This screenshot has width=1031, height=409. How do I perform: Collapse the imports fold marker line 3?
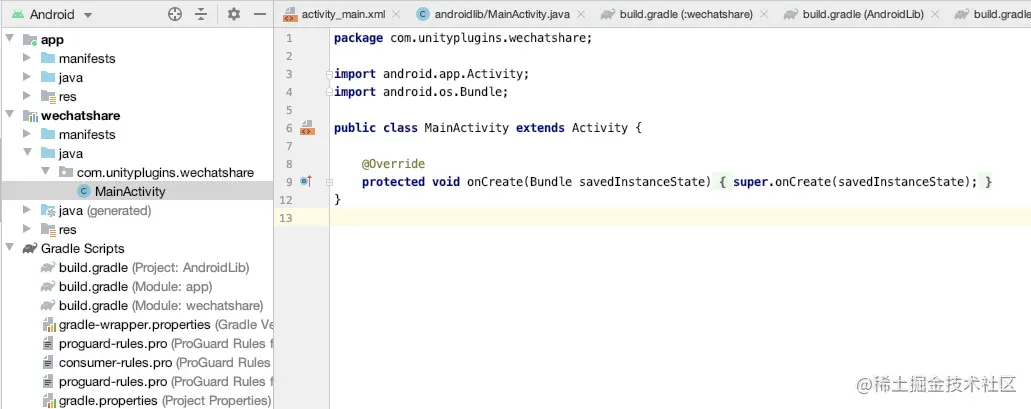point(329,74)
